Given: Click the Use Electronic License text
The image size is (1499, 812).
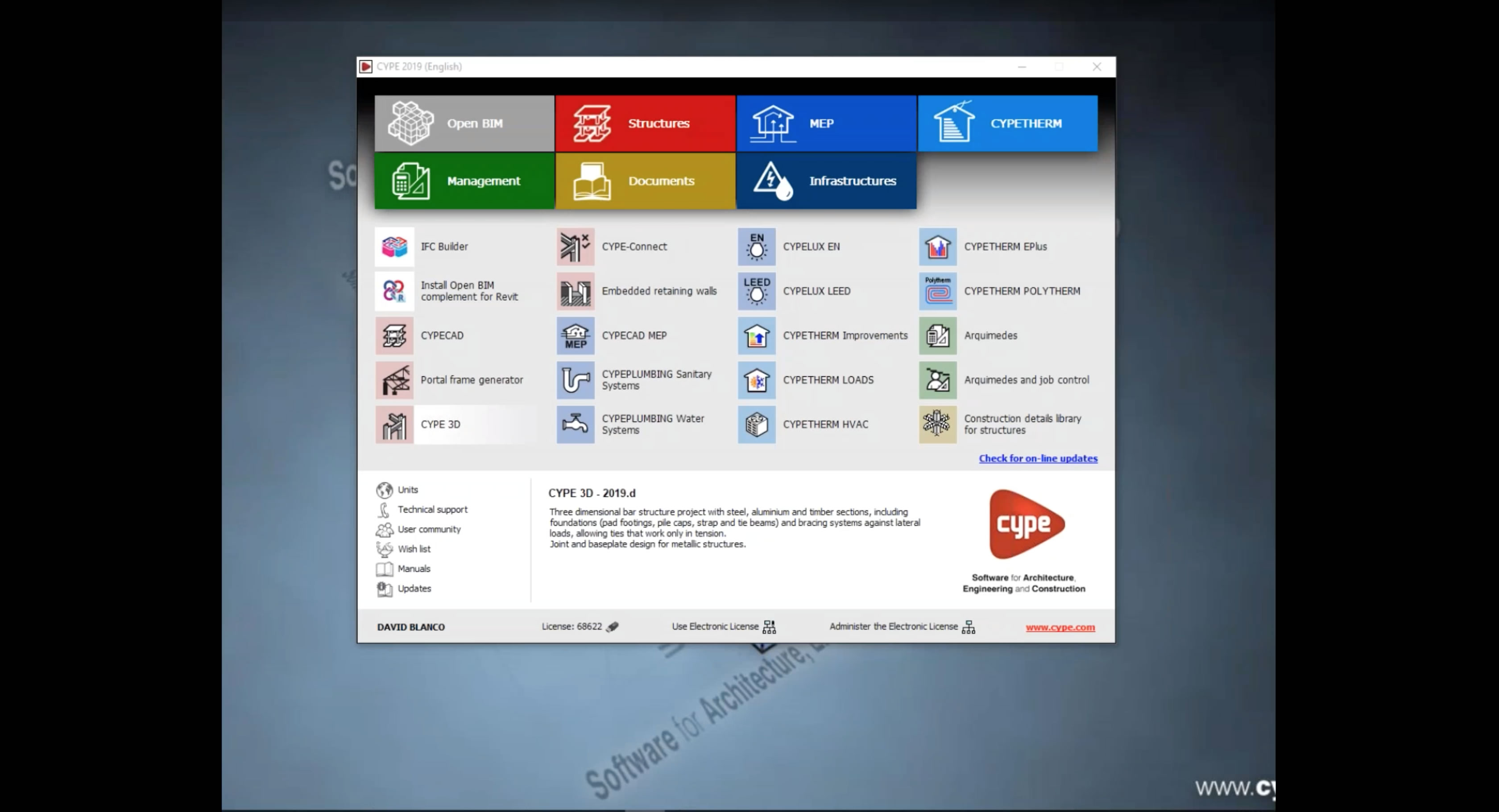Looking at the screenshot, I should click(x=715, y=627).
